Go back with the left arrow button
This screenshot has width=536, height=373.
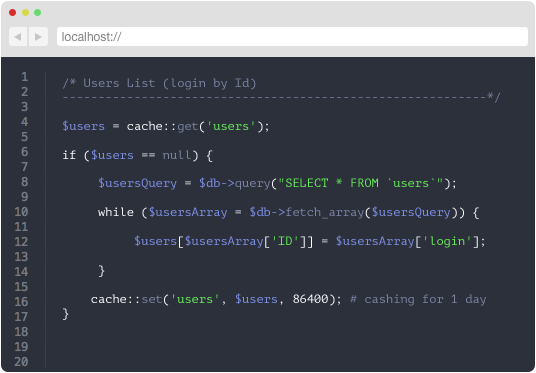[x=18, y=37]
